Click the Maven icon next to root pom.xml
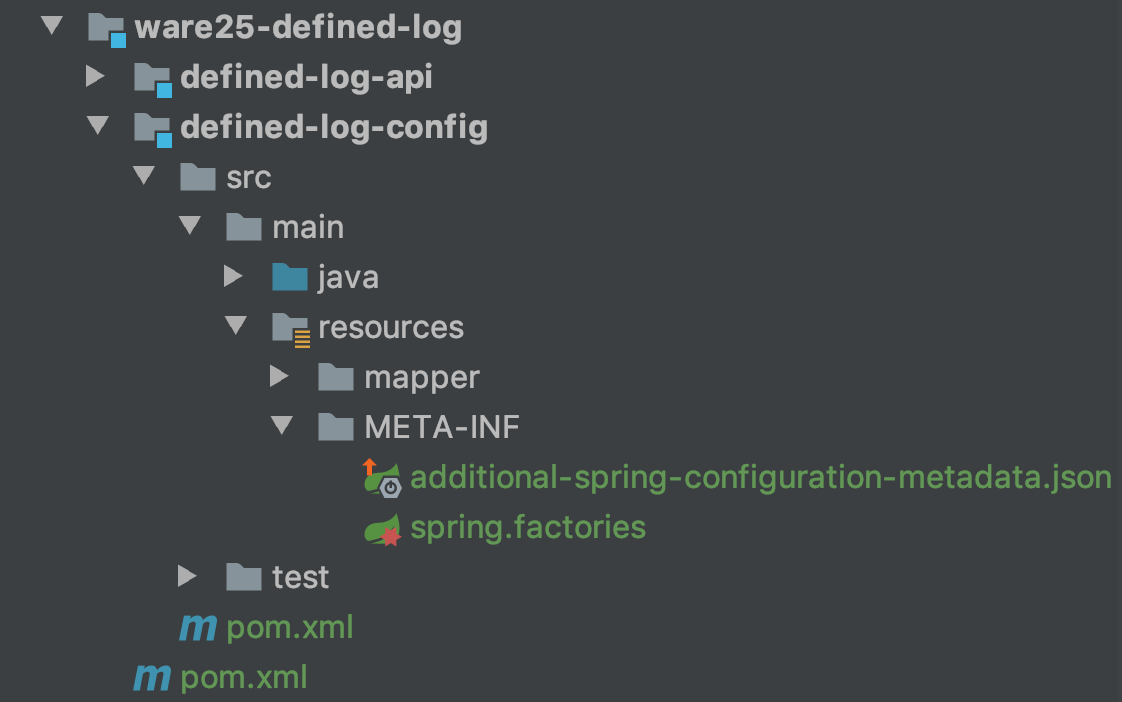The image size is (1122, 702). [151, 677]
